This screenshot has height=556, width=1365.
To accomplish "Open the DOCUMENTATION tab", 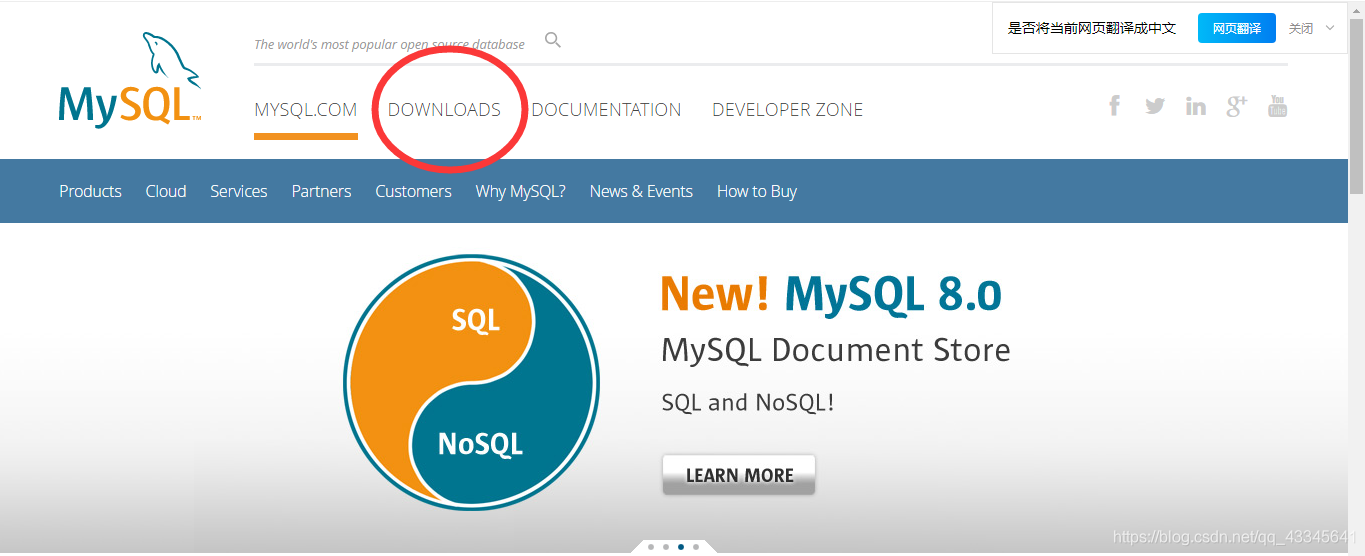I will click(606, 110).
